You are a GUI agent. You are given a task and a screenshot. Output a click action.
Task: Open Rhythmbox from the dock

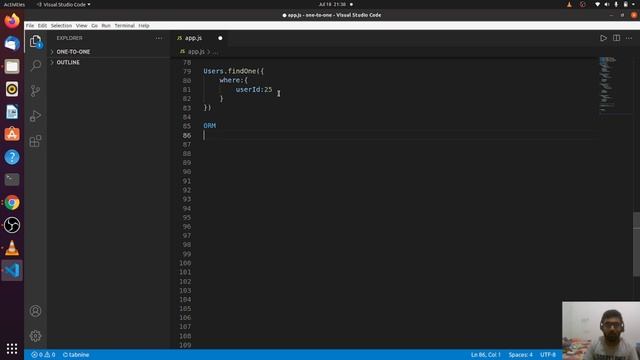point(12,89)
